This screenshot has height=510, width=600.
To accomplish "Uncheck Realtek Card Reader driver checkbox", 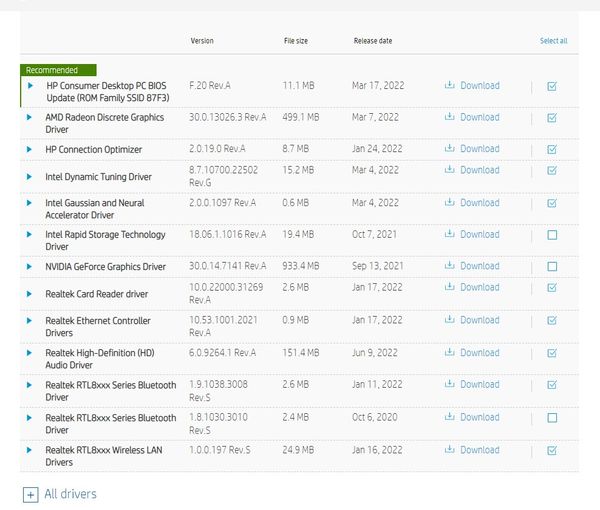I will 552,287.
